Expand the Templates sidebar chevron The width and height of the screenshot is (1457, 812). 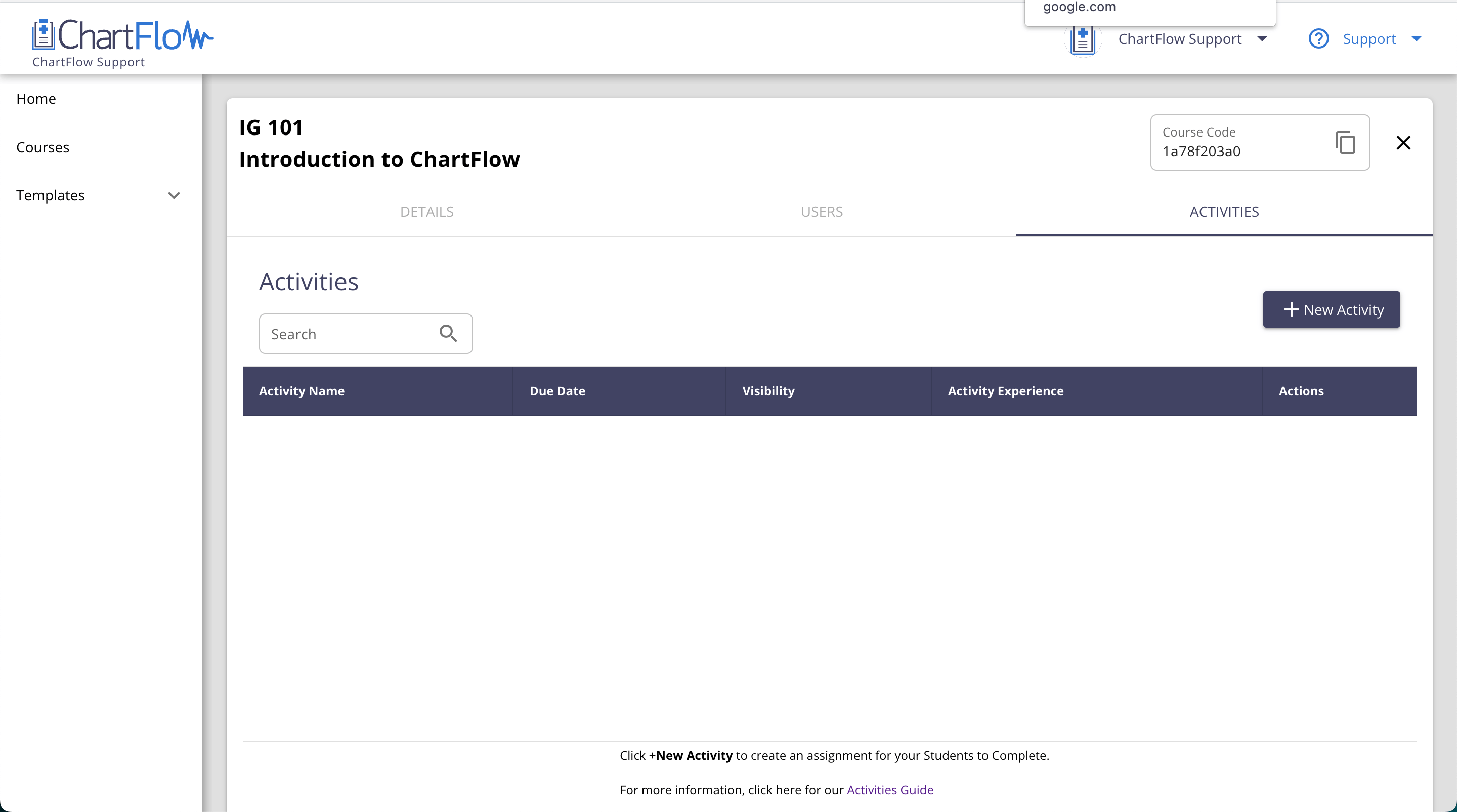click(x=174, y=195)
